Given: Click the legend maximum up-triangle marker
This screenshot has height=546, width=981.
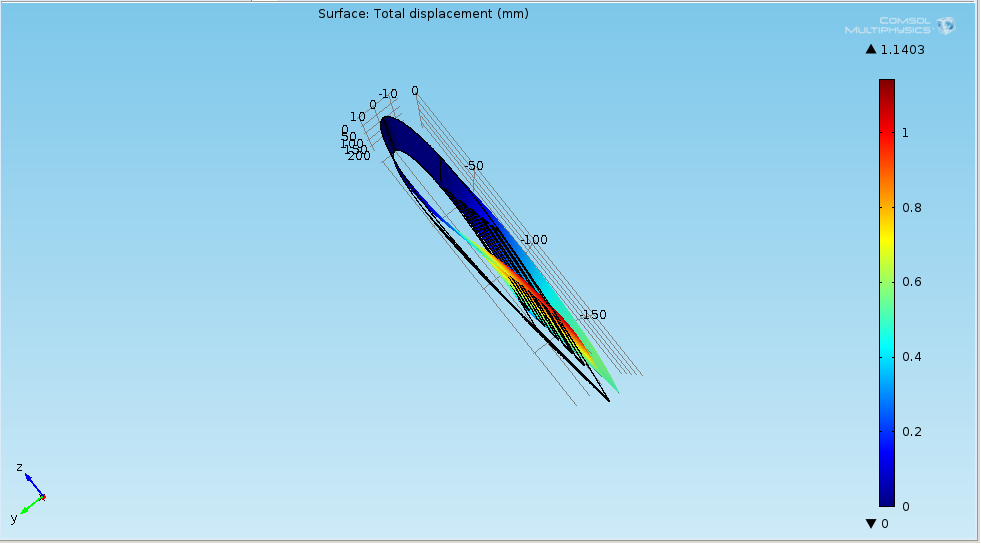Looking at the screenshot, I should [871, 49].
